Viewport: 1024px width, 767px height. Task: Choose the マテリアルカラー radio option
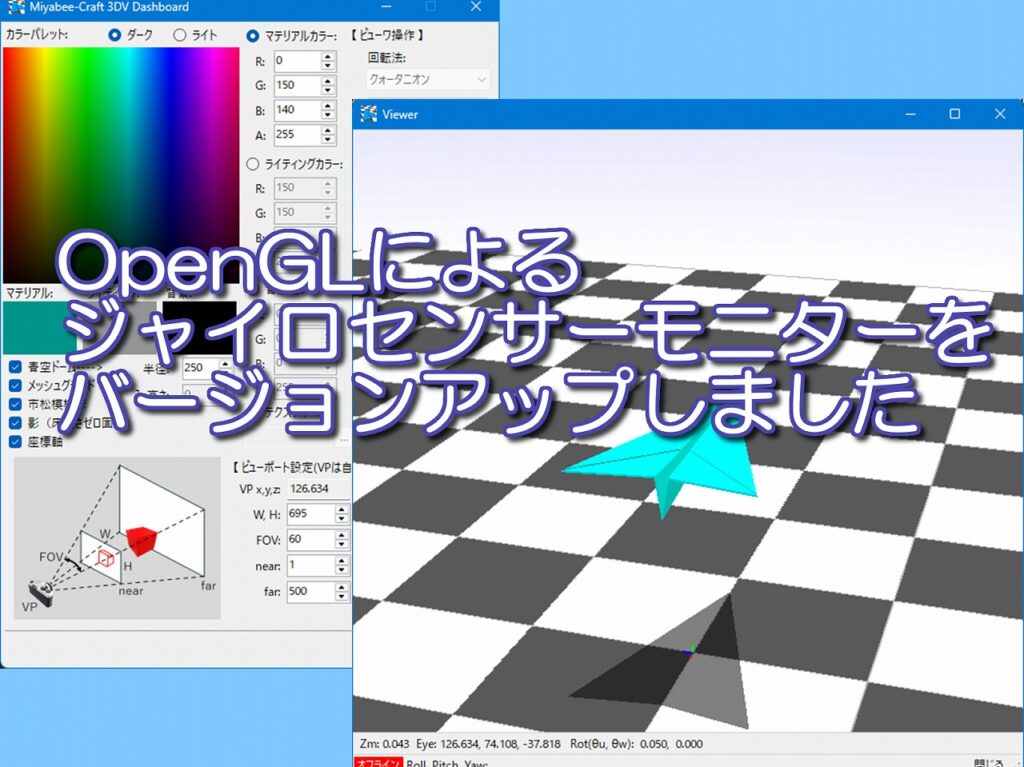tap(253, 36)
